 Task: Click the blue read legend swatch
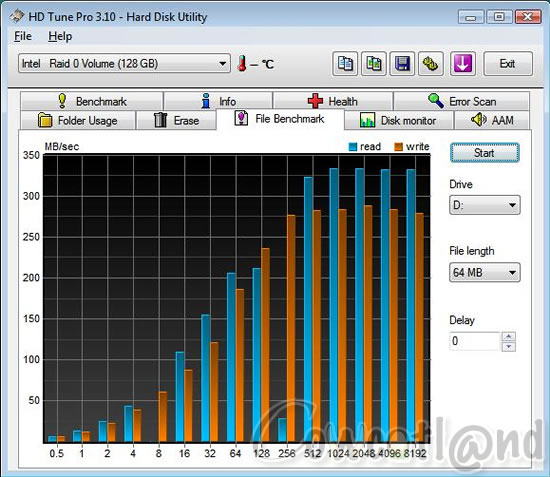pos(353,147)
